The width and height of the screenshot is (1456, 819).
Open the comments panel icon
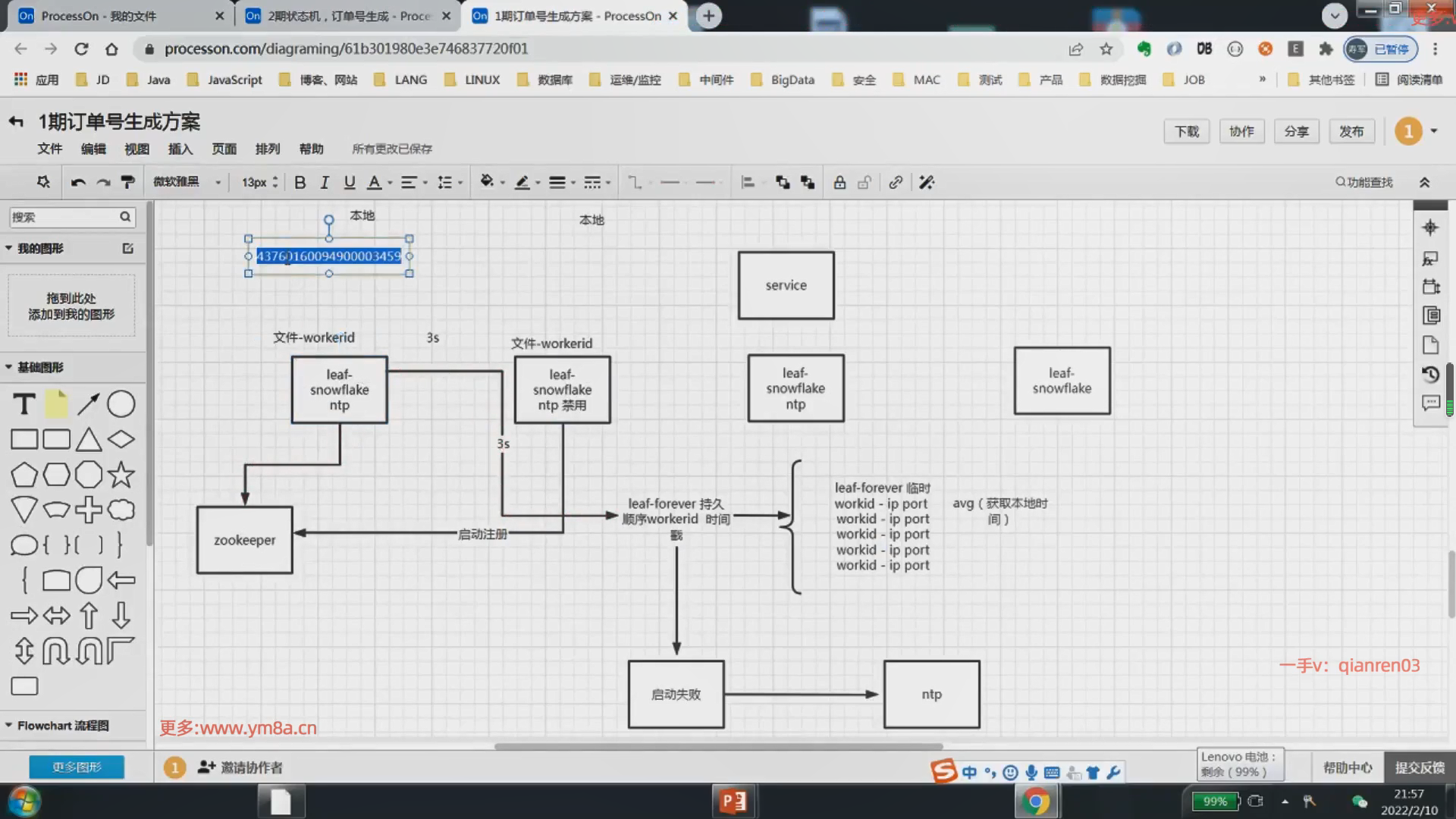pyautogui.click(x=1430, y=403)
